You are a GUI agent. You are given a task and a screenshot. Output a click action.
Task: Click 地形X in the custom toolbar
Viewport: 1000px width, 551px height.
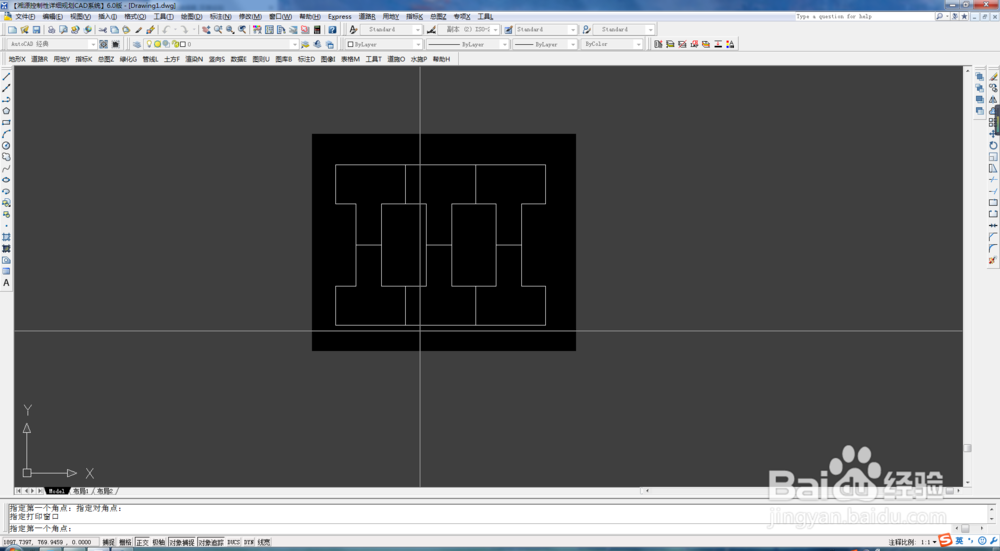[x=17, y=59]
